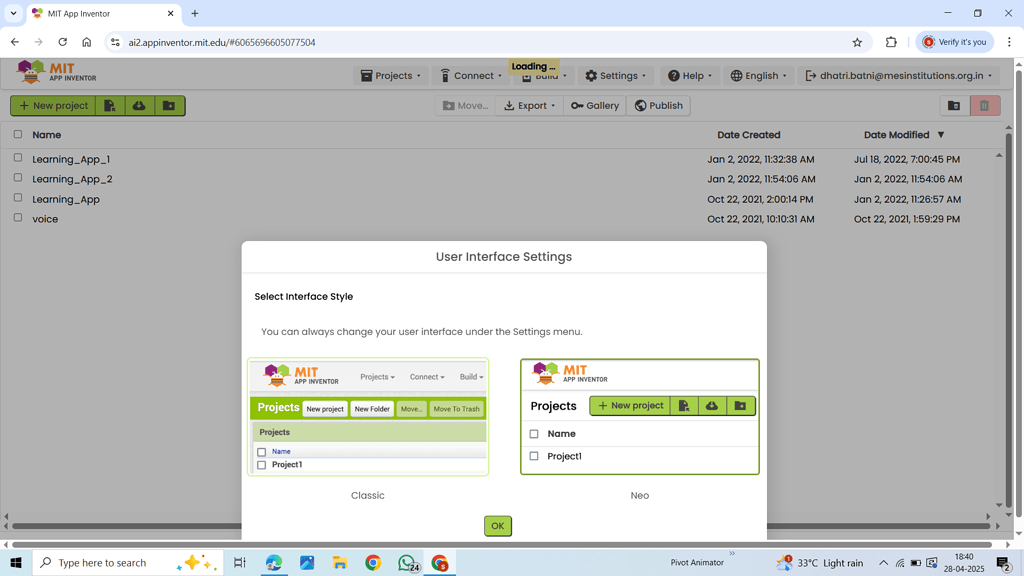This screenshot has width=1024, height=576.
Task: Open the trash with the red bin icon
Action: pyautogui.click(x=984, y=105)
